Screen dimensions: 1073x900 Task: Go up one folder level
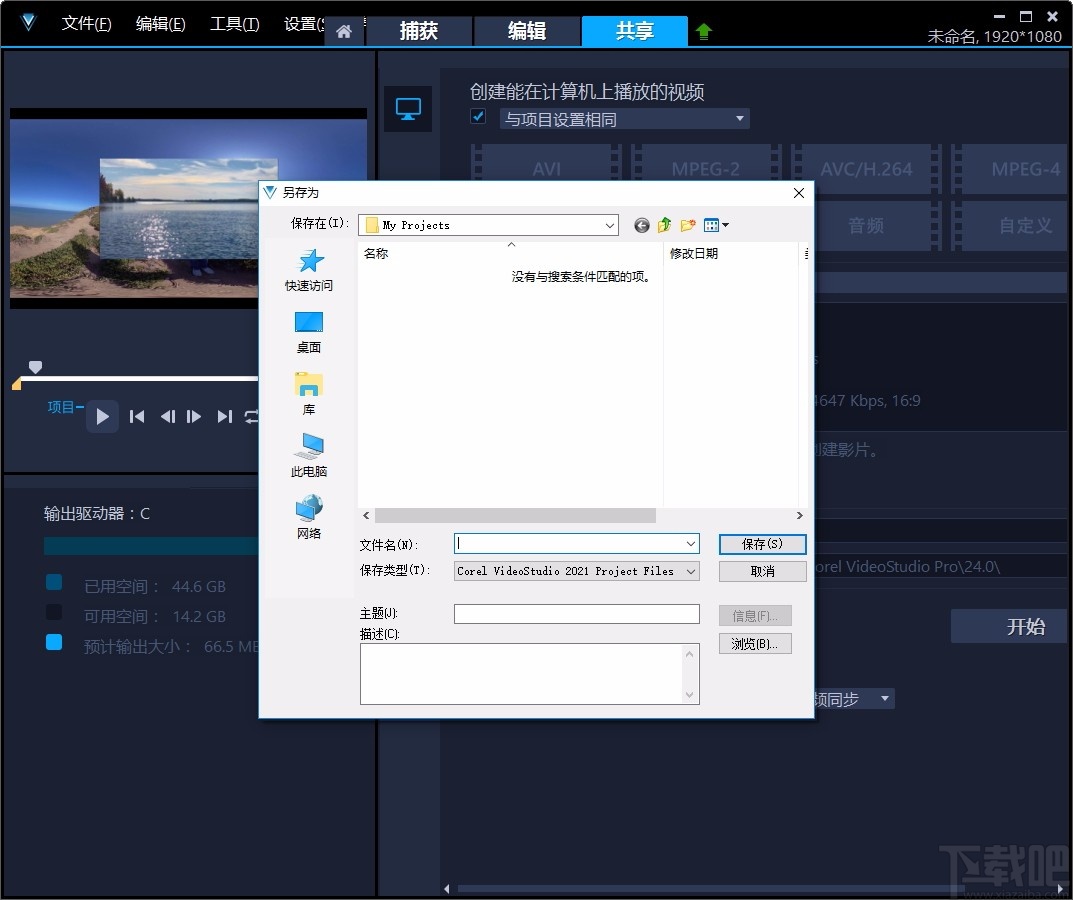click(664, 225)
